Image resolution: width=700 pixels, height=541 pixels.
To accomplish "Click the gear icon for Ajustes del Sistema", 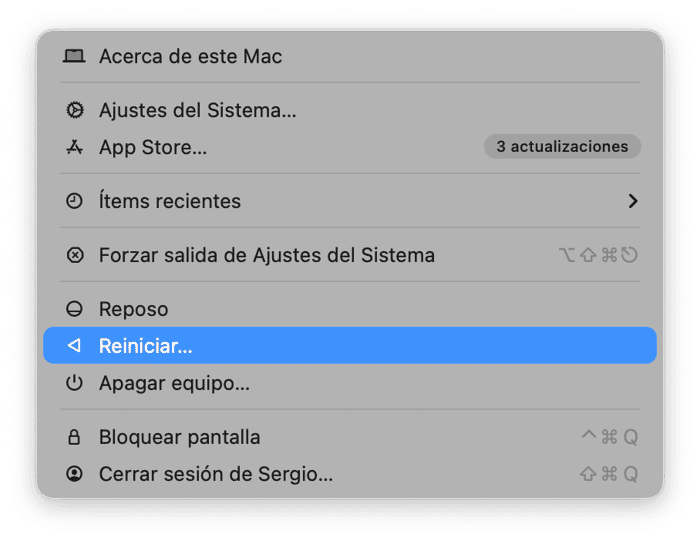I will point(74,111).
